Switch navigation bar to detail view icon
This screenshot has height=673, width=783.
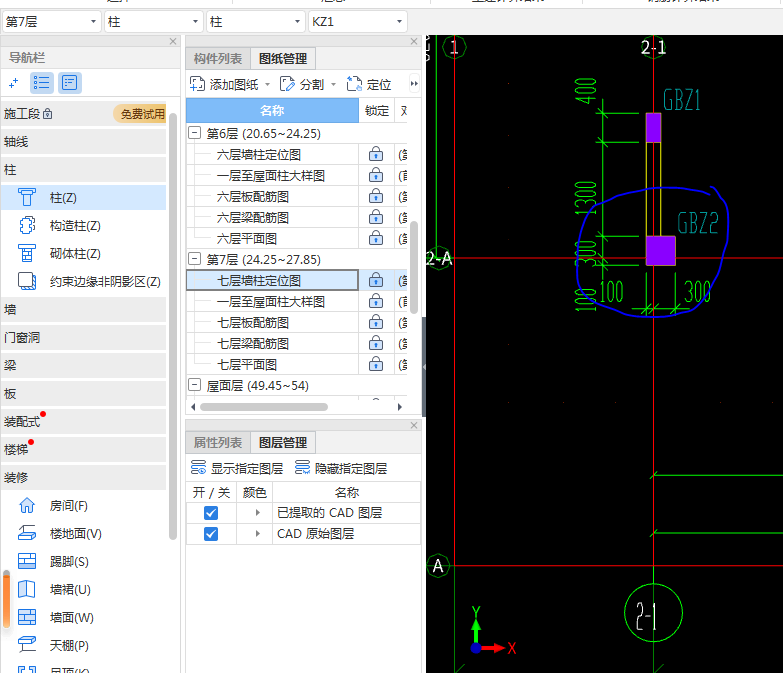pyautogui.click(x=69, y=83)
